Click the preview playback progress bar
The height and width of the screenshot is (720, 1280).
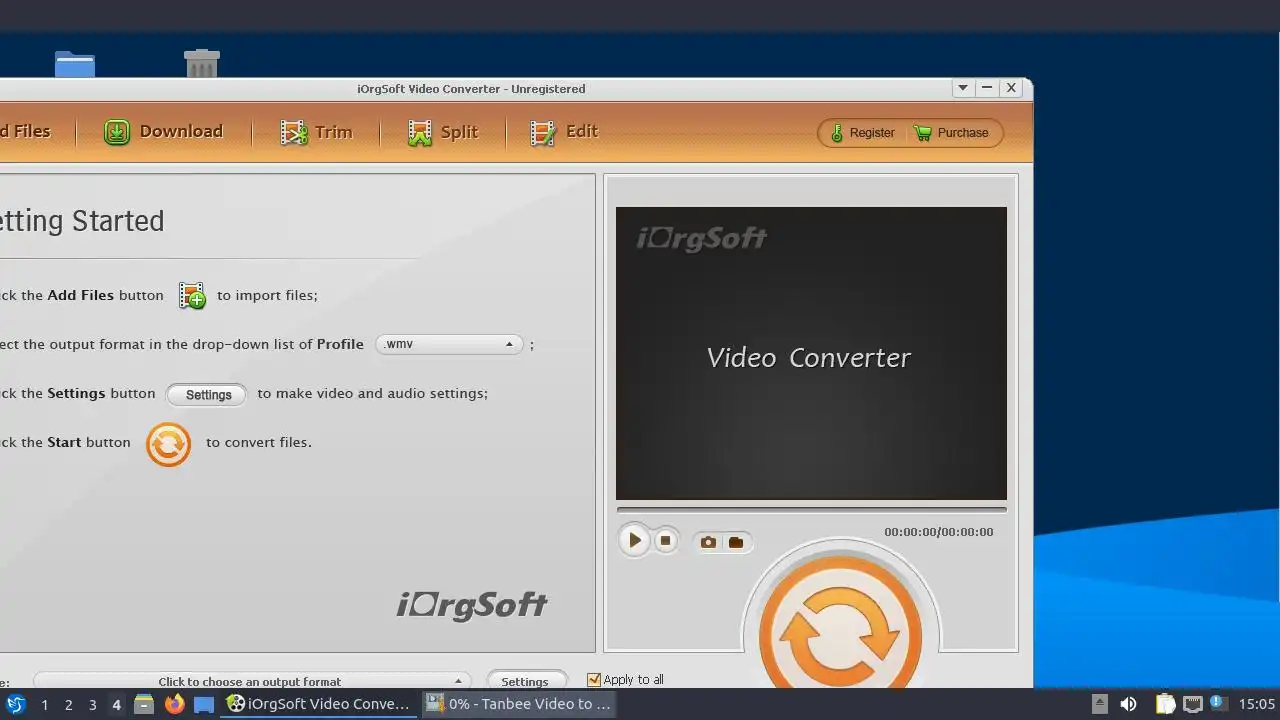(x=811, y=510)
